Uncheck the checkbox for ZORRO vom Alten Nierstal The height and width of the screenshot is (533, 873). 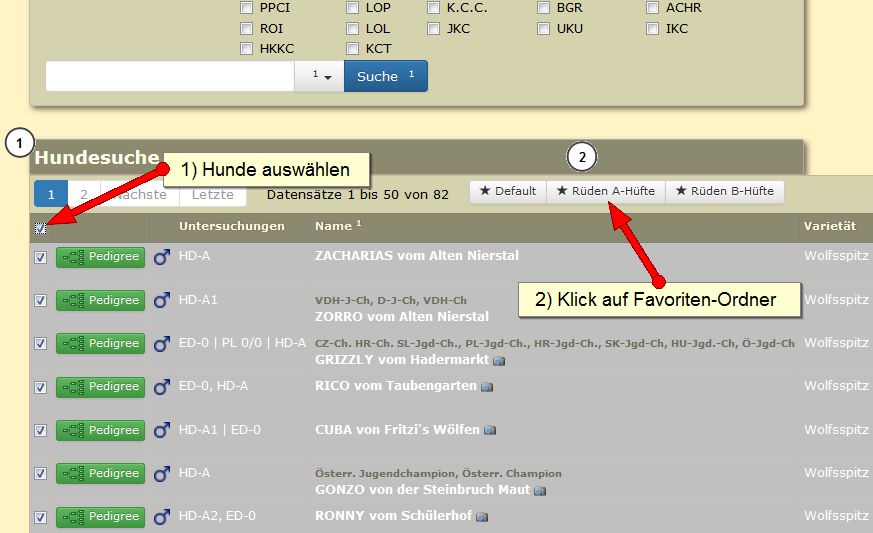(41, 300)
